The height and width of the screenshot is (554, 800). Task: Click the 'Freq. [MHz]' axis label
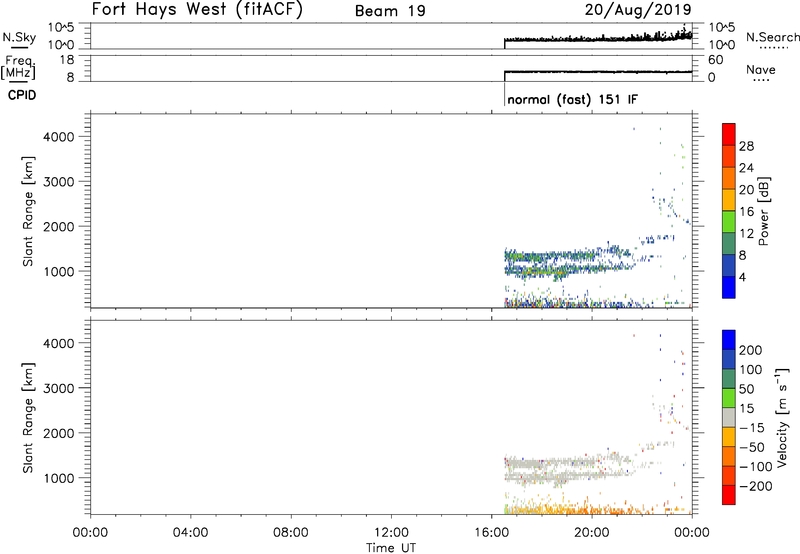(18, 67)
